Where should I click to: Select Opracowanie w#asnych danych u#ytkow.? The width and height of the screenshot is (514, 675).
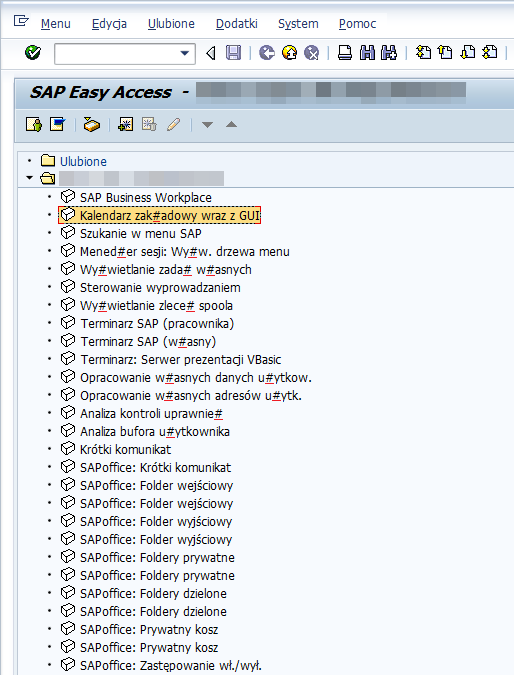click(196, 378)
